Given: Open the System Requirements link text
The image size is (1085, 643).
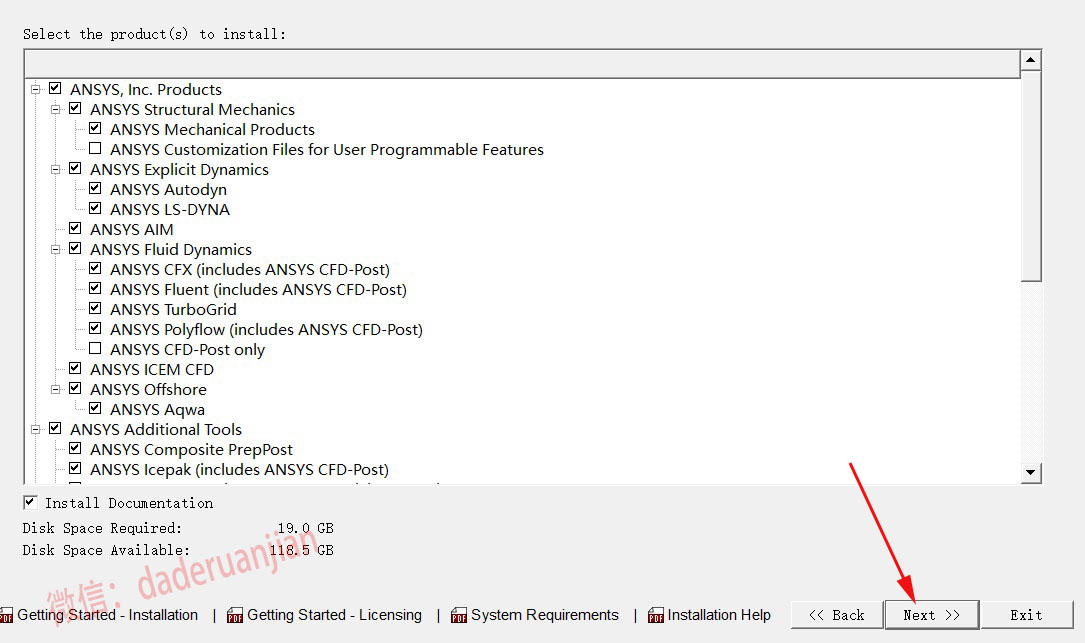Looking at the screenshot, I should point(545,615).
